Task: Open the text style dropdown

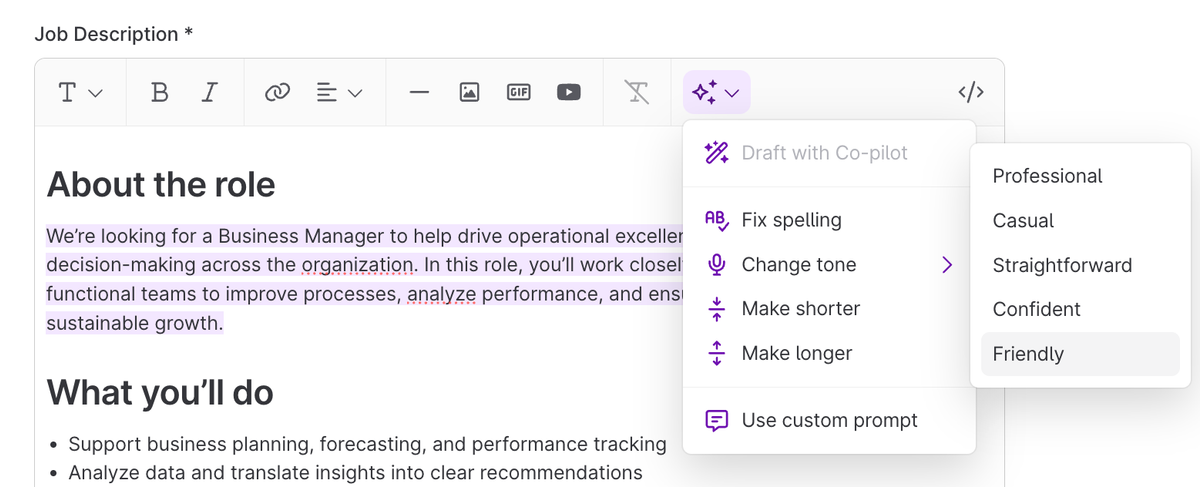Action: [80, 92]
